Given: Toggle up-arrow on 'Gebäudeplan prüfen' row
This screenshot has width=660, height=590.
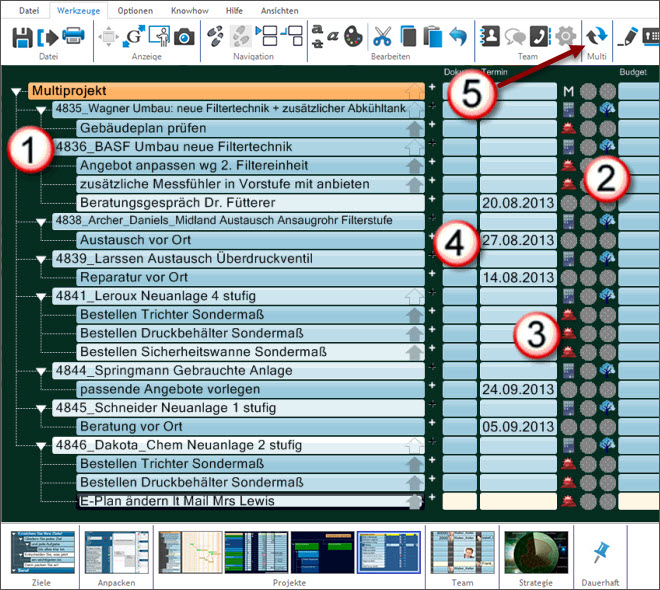Looking at the screenshot, I should (413, 128).
